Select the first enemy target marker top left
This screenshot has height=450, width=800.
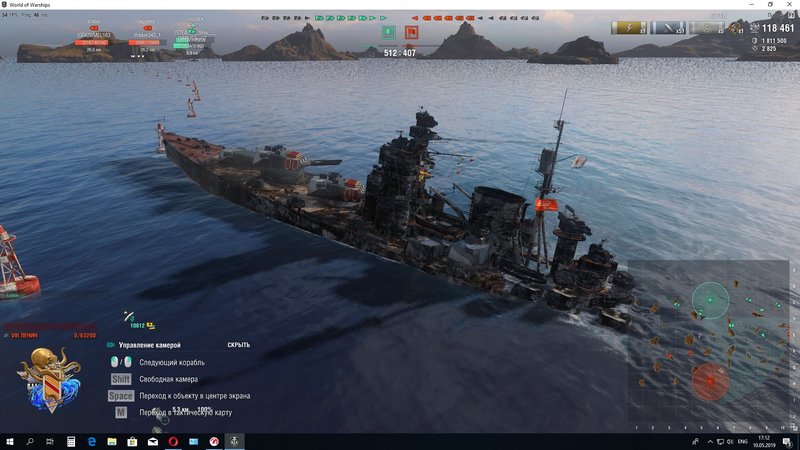coord(94,29)
